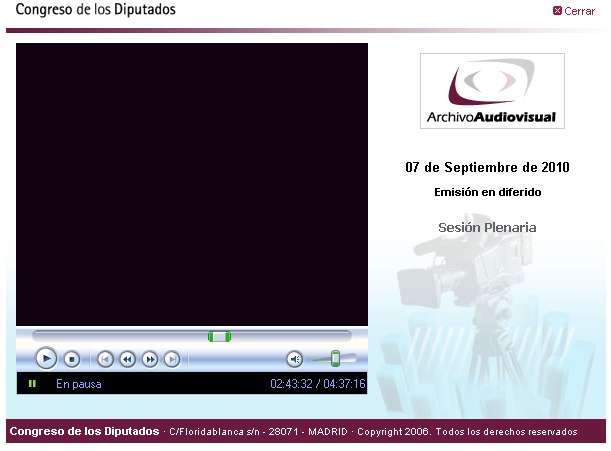Click the volume slider handle

tap(336, 359)
